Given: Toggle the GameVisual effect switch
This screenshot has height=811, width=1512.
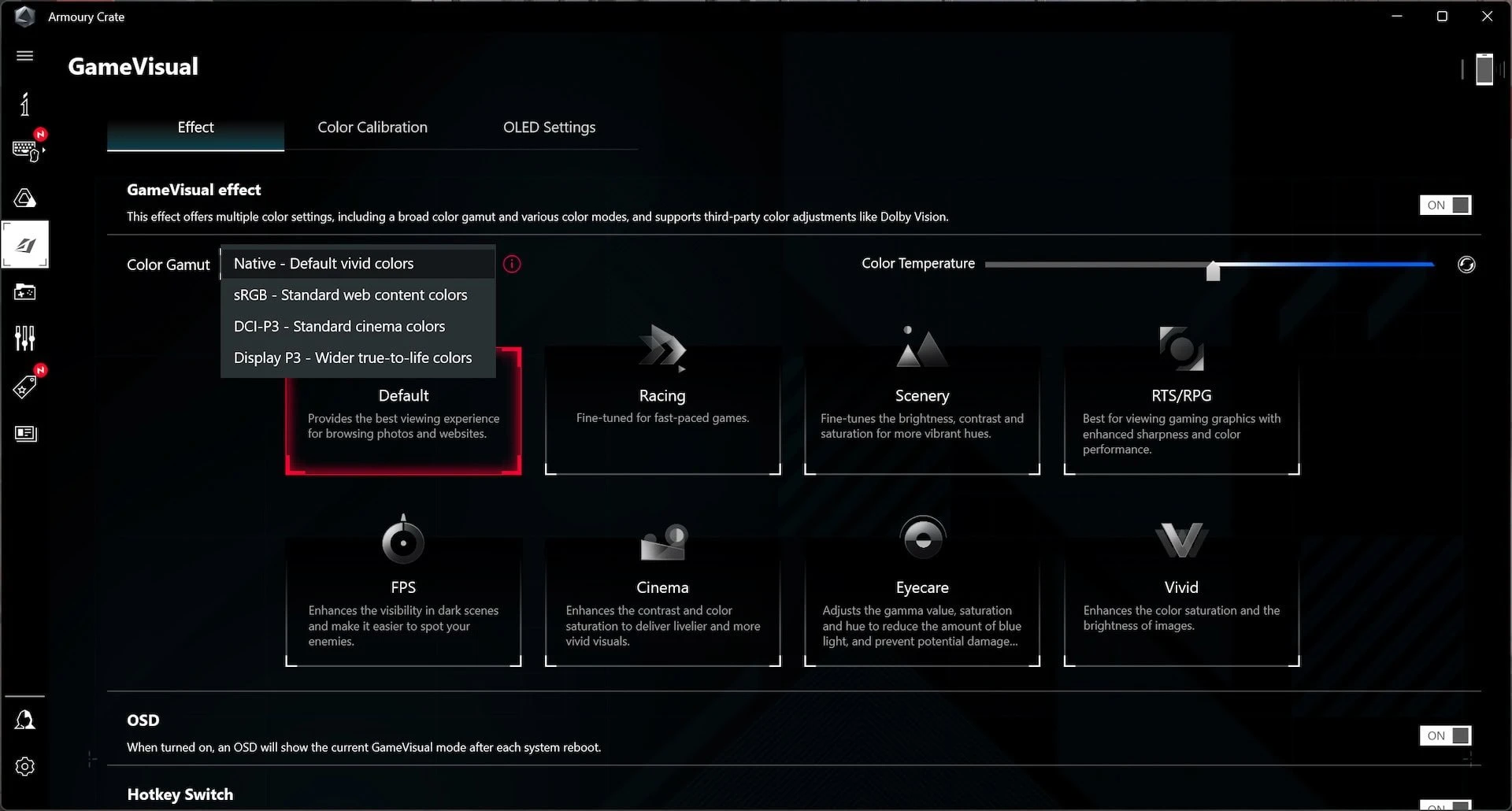Looking at the screenshot, I should (1445, 206).
